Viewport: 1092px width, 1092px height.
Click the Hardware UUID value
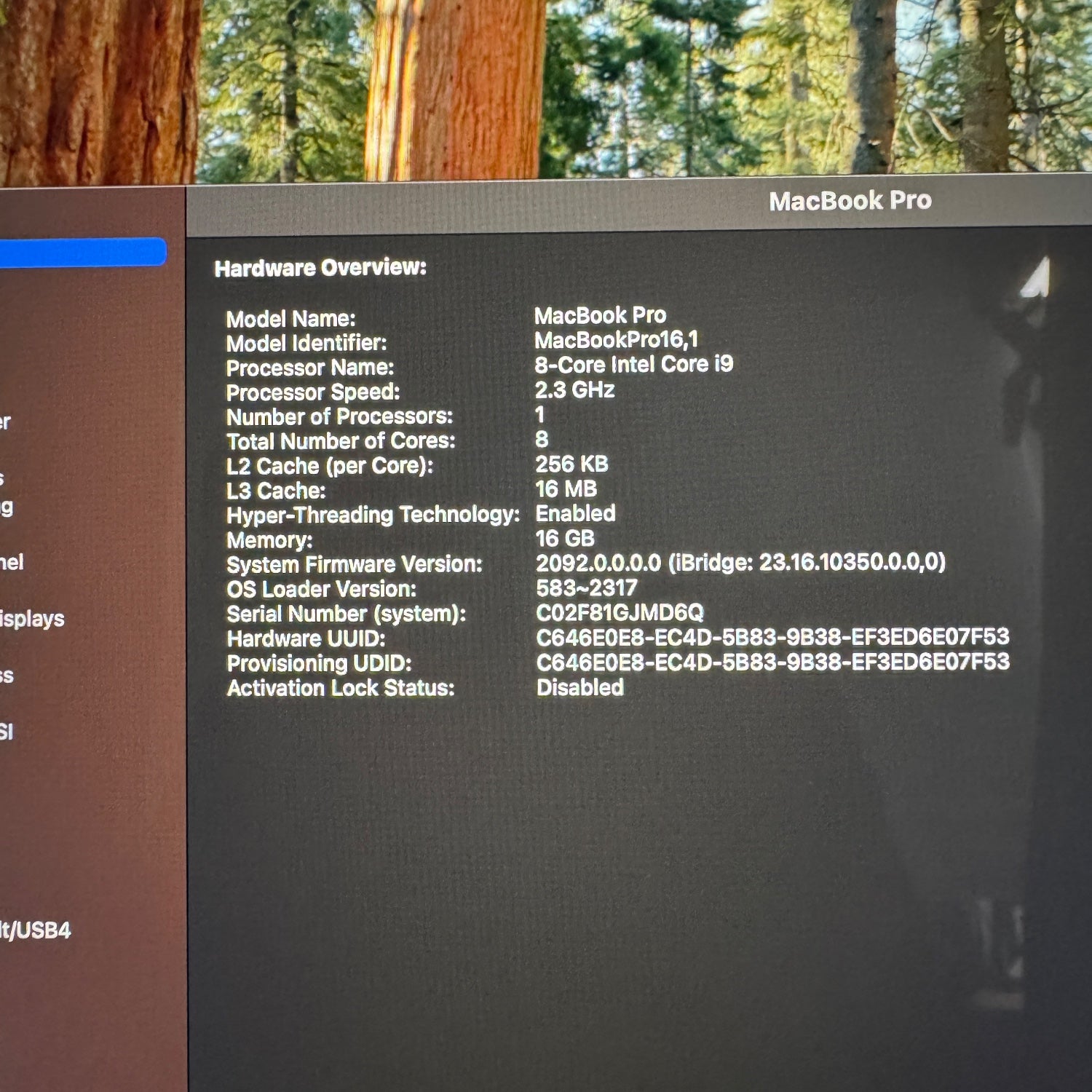coord(772,638)
